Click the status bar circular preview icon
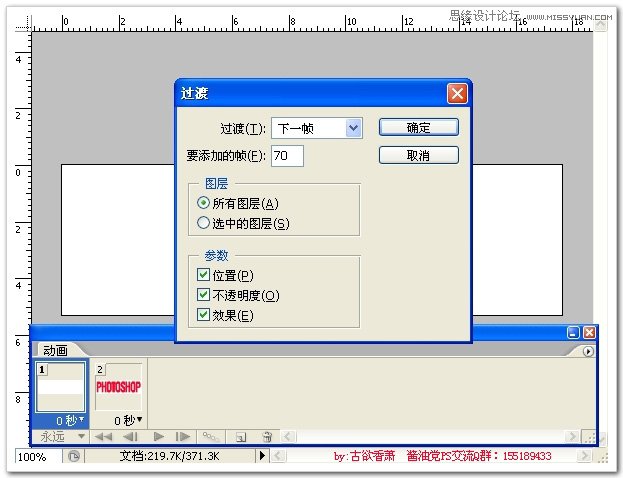This screenshot has width=623, height=478. coord(74,456)
